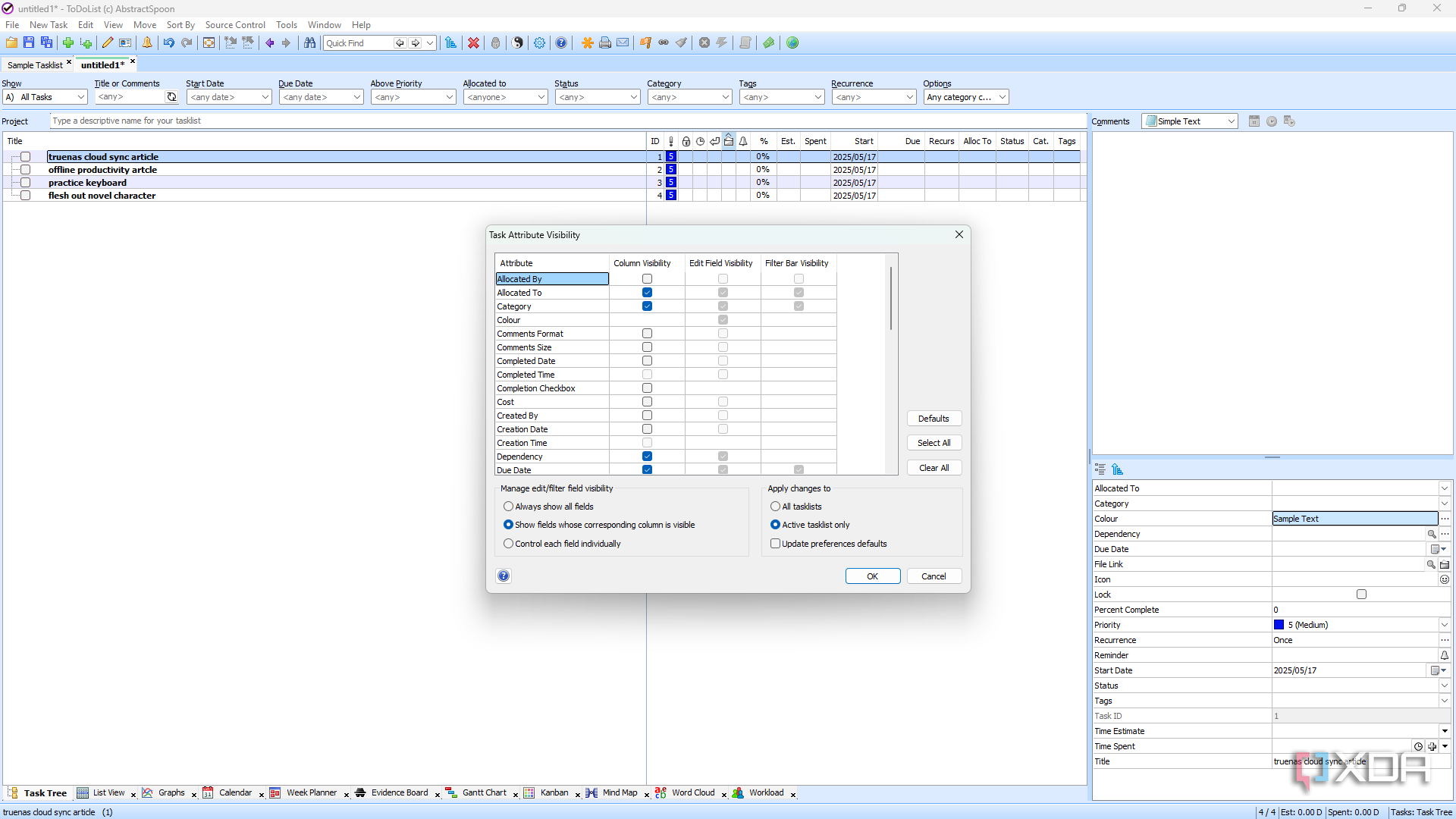Choose 'All tasklists' radio option
1456x819 pixels.
[775, 507]
